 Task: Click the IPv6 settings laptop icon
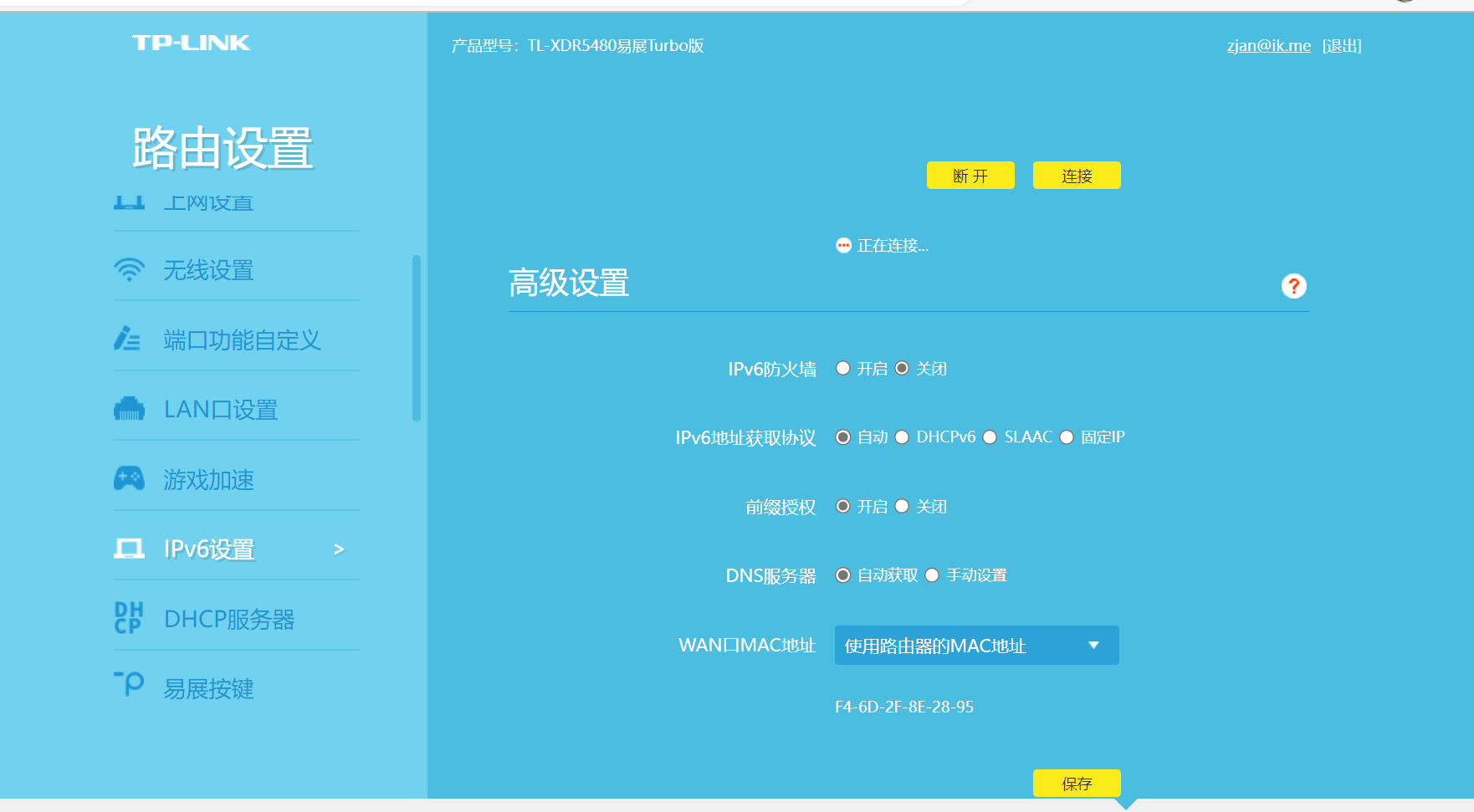click(x=129, y=549)
